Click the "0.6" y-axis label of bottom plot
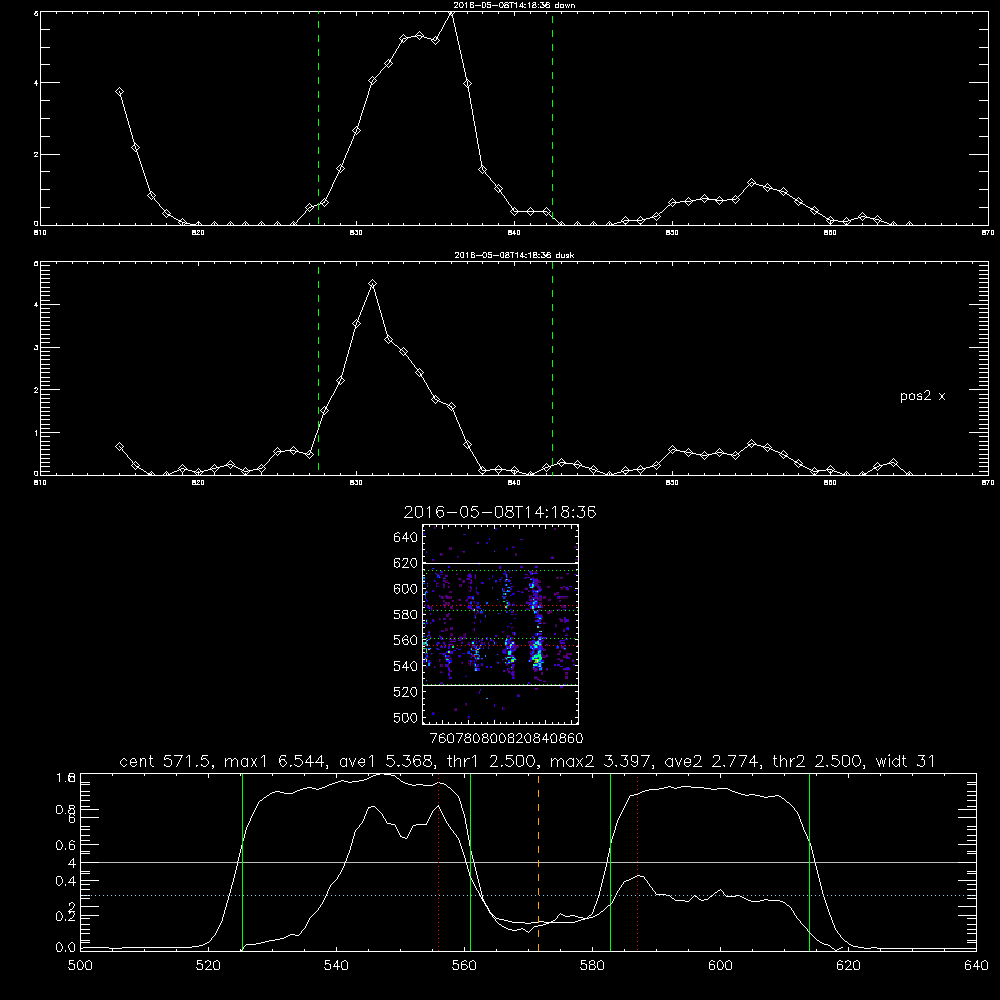 pyautogui.click(x=65, y=845)
